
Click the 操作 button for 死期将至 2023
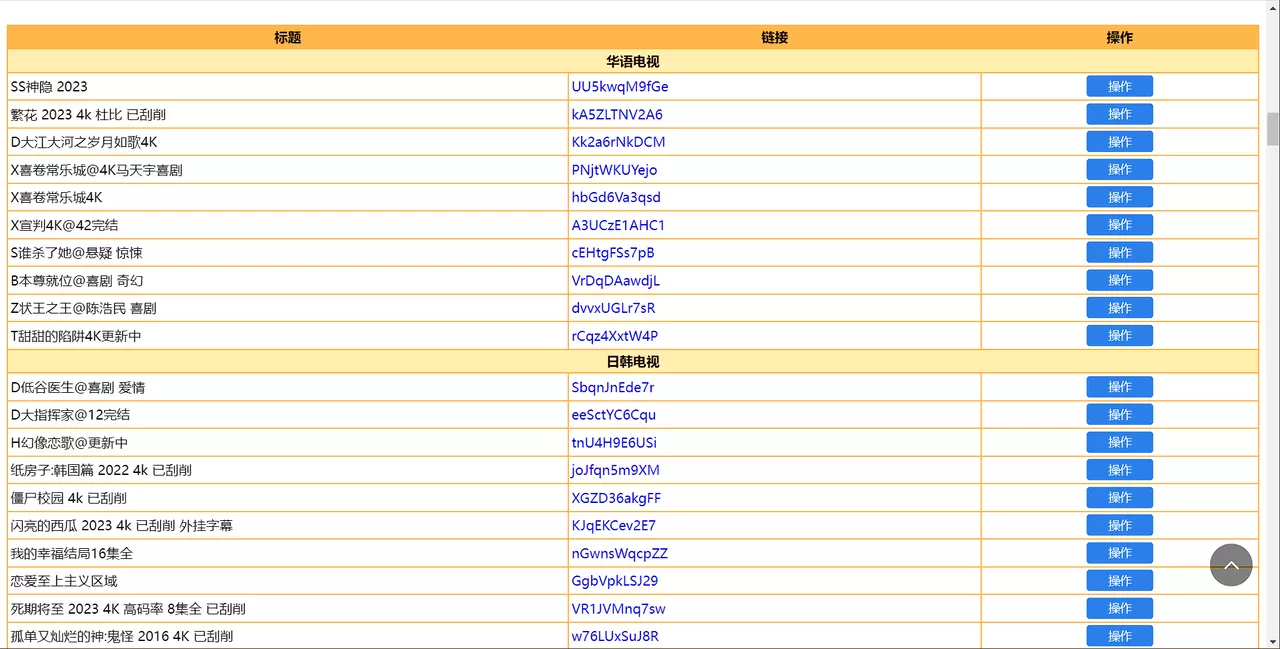[x=1119, y=608]
